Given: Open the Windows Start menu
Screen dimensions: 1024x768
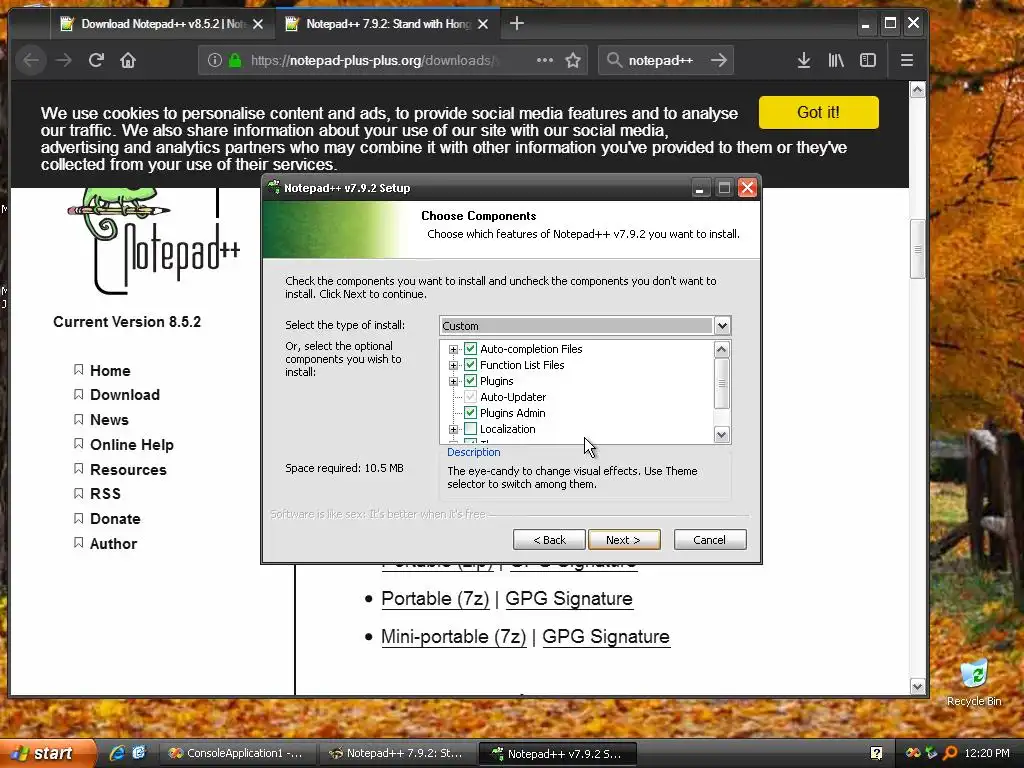Looking at the screenshot, I should [x=46, y=753].
